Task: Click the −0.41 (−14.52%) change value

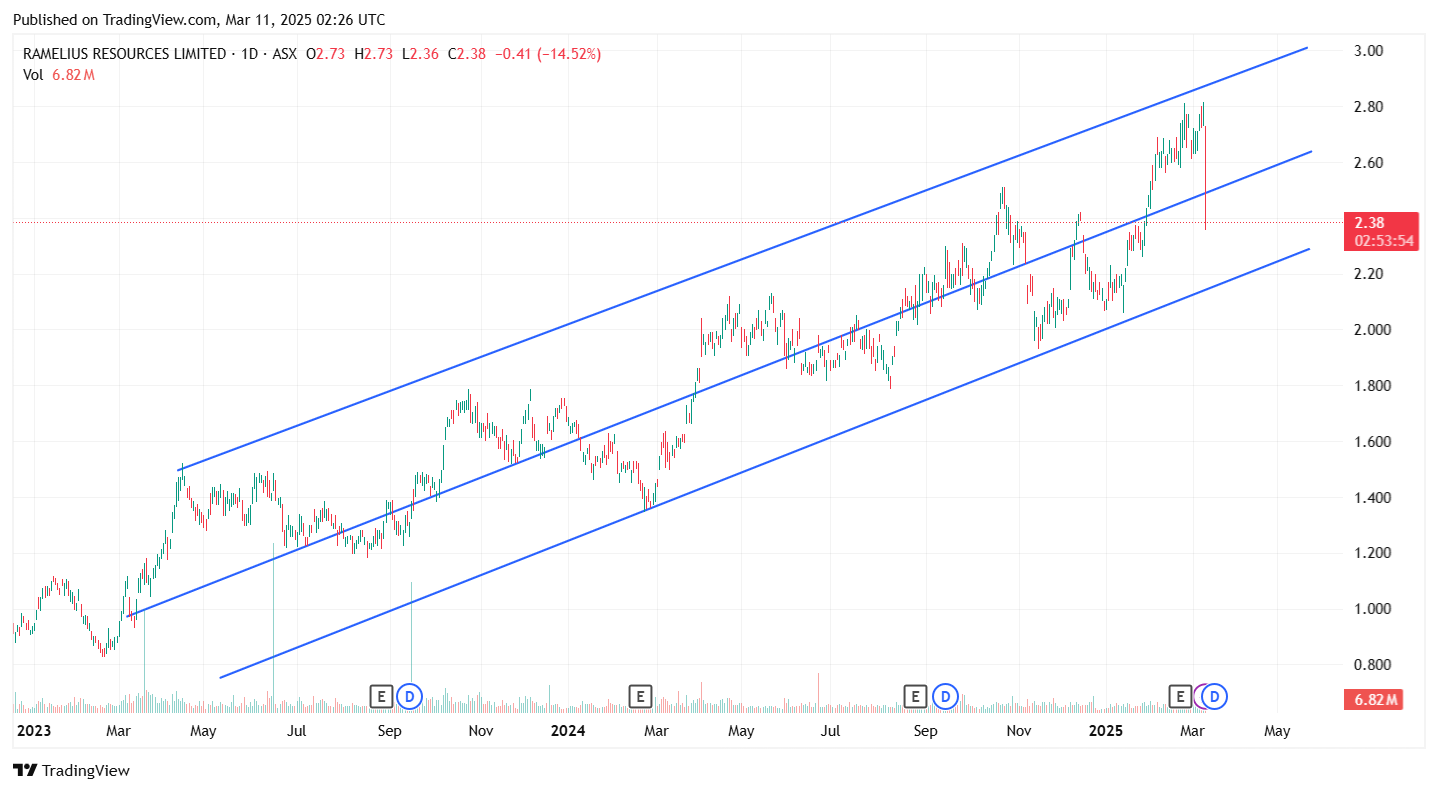Action: 548,54
